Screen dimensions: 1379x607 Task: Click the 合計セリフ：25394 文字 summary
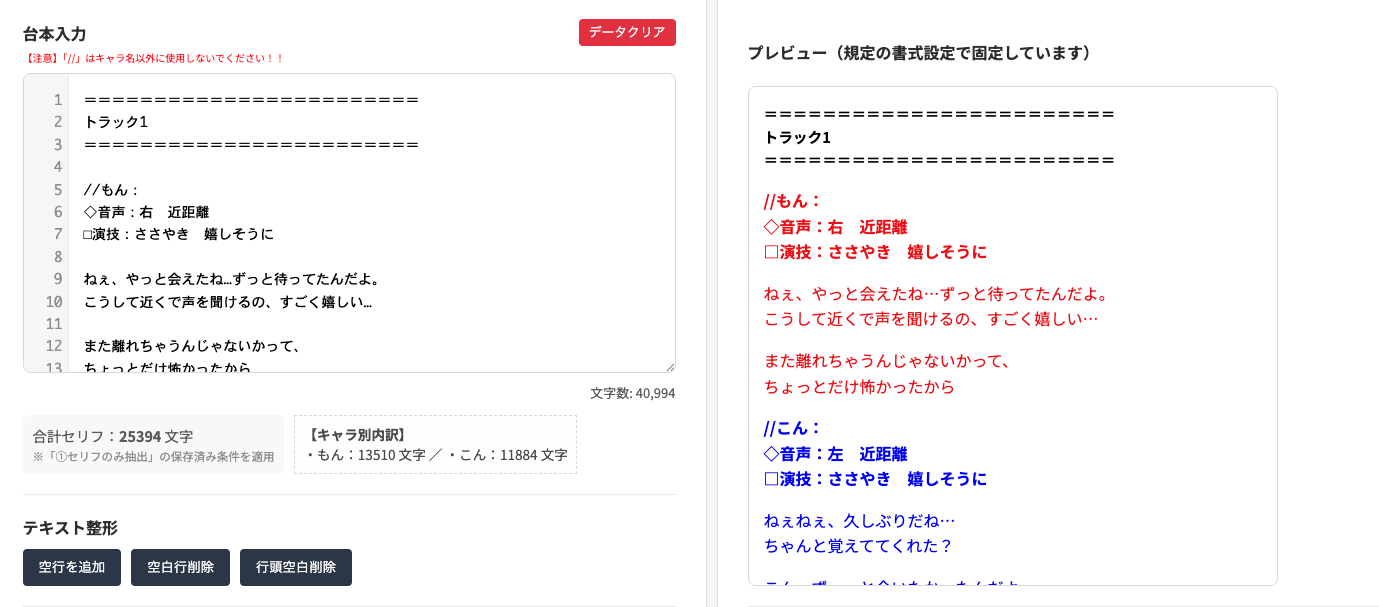[x=113, y=436]
